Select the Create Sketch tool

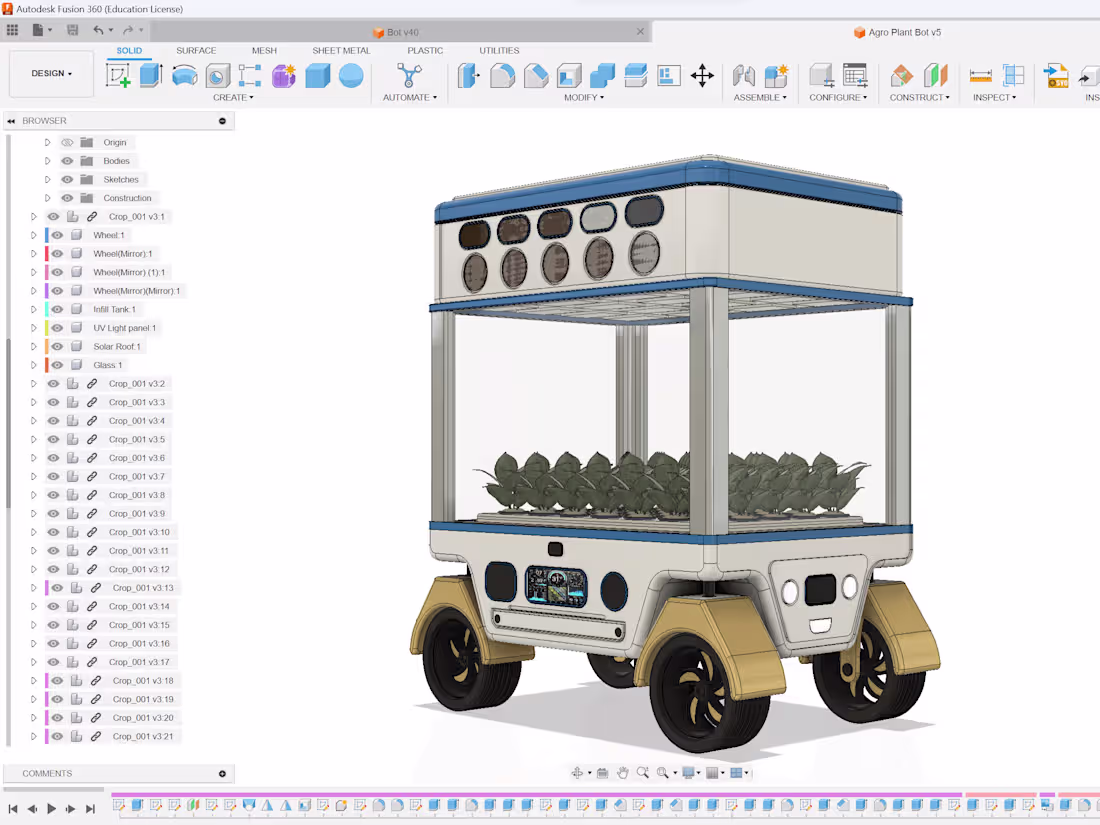tap(116, 75)
